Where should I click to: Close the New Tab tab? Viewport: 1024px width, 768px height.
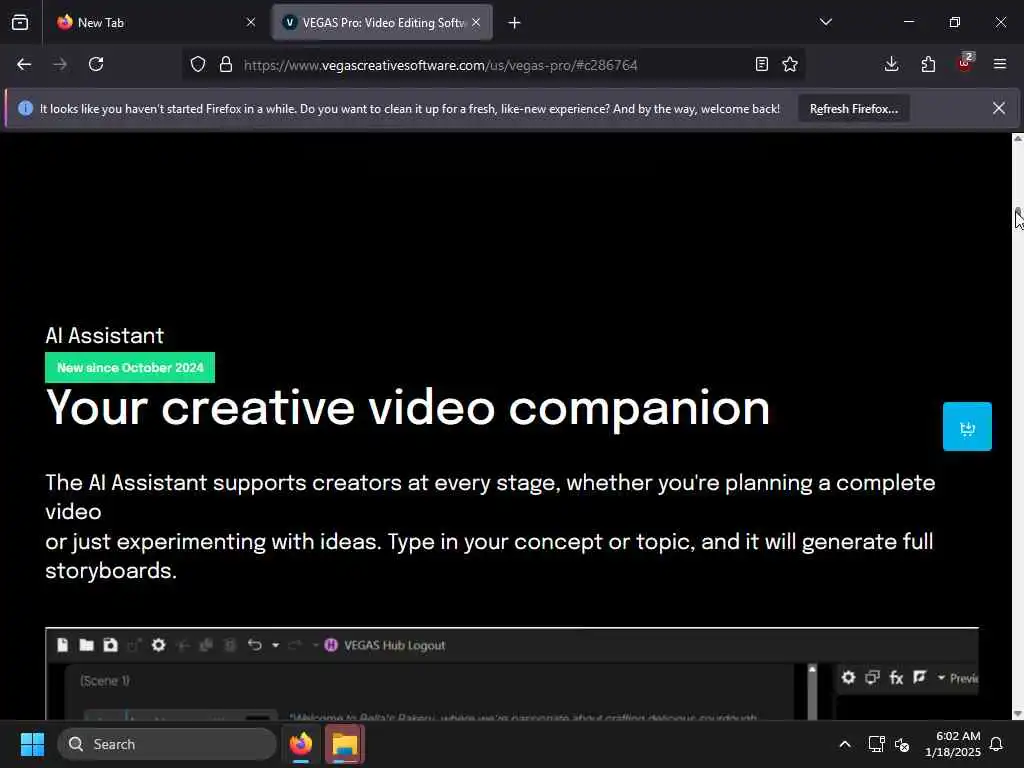251,22
